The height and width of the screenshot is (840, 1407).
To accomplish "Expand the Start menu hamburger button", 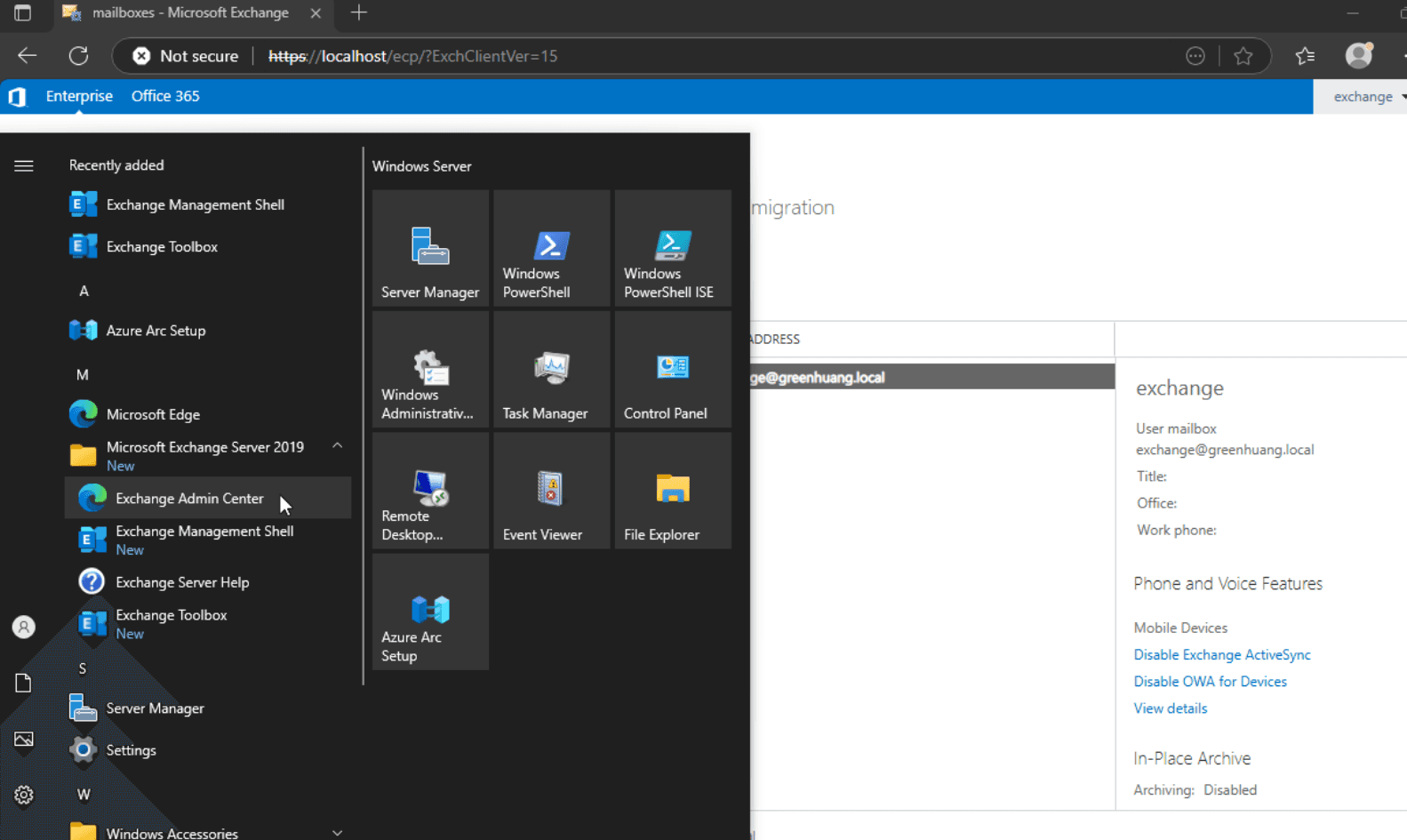I will pyautogui.click(x=24, y=166).
